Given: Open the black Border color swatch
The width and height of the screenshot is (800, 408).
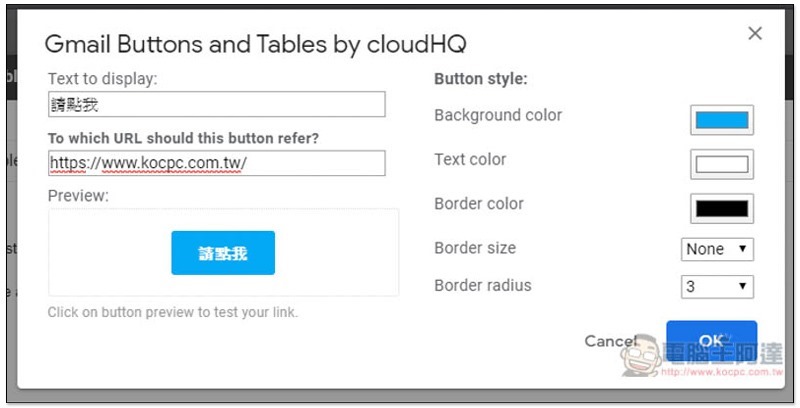Looking at the screenshot, I should 721,209.
